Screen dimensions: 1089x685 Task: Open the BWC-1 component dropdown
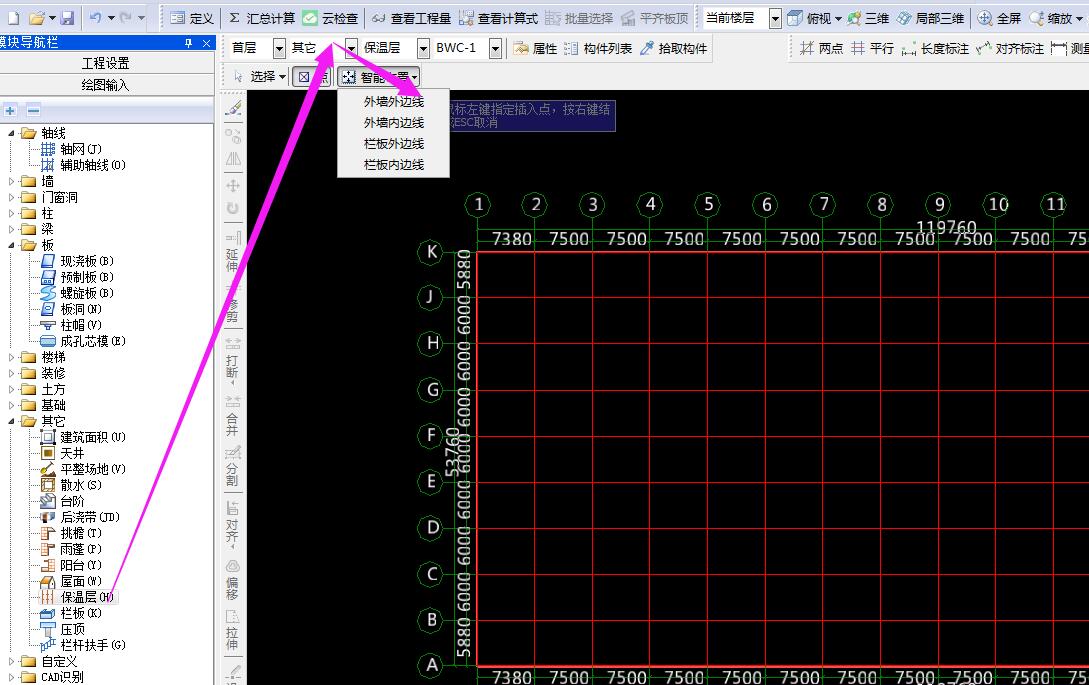(495, 48)
